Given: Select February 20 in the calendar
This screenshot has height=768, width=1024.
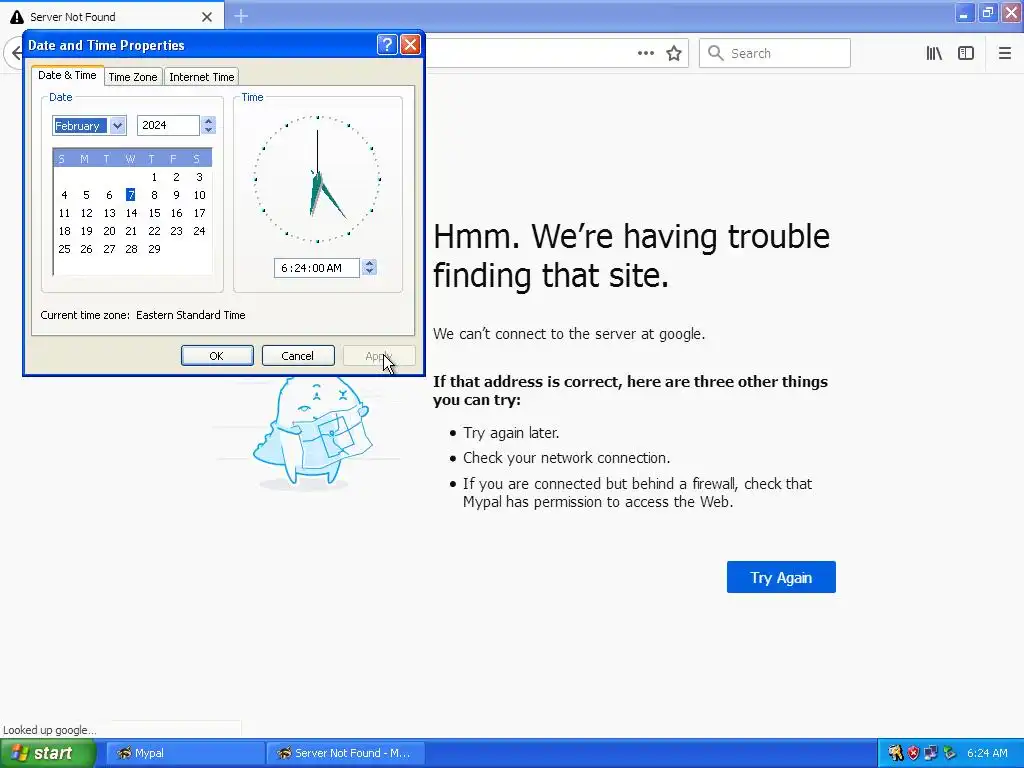Looking at the screenshot, I should point(109,231).
